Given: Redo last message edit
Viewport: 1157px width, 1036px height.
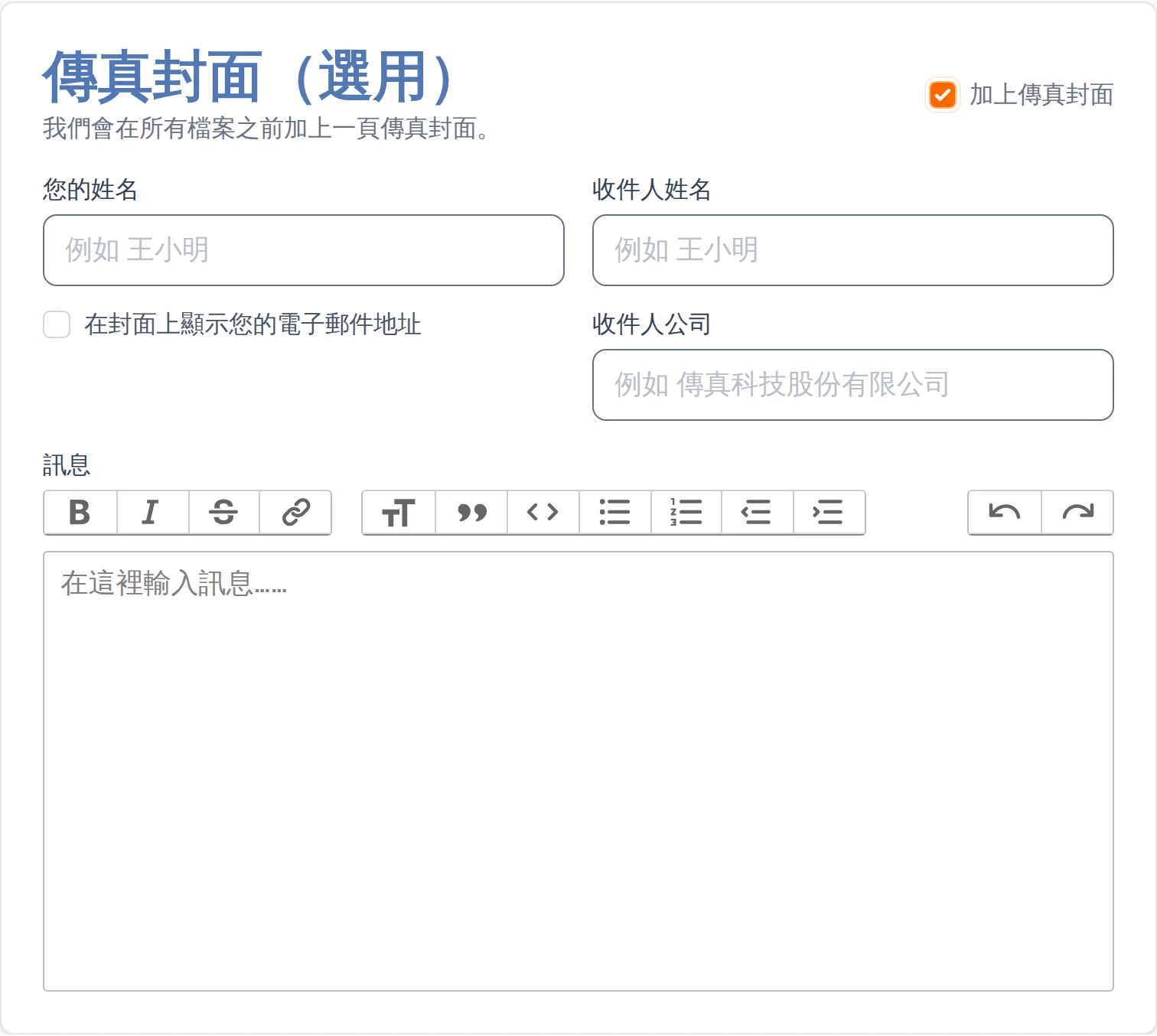Looking at the screenshot, I should (1077, 512).
